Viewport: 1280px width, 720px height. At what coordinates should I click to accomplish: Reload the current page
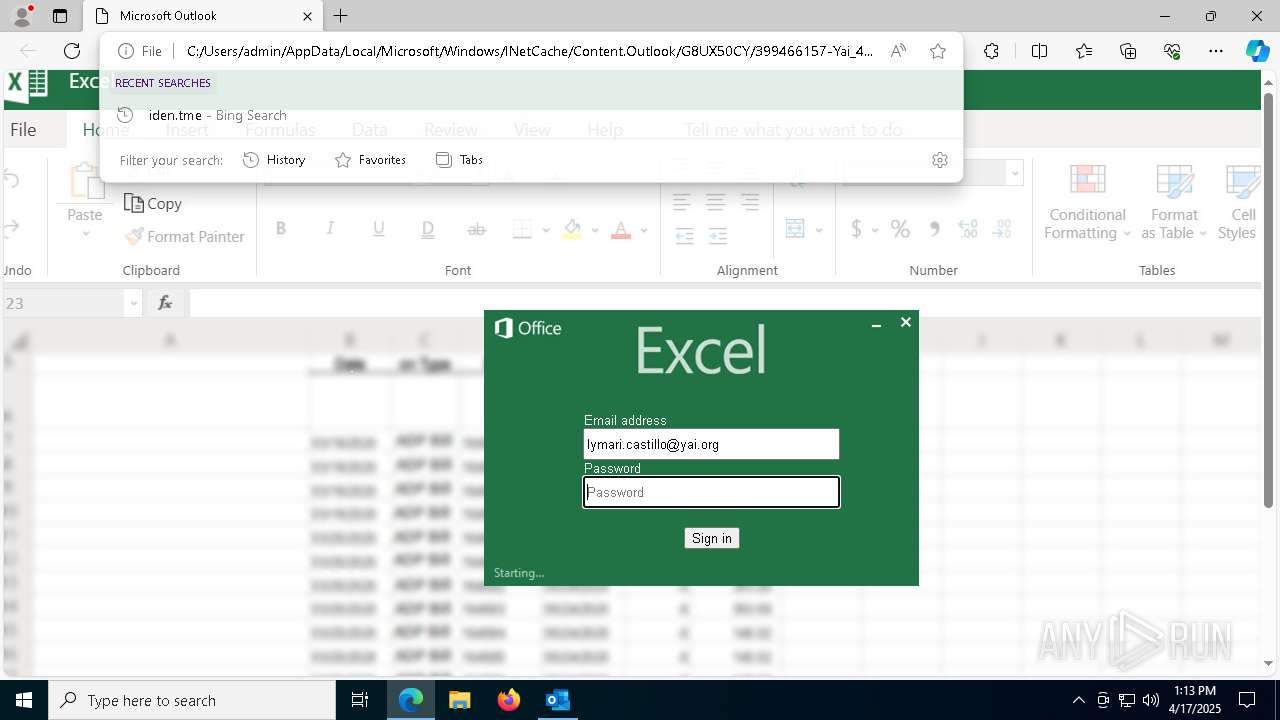72,51
